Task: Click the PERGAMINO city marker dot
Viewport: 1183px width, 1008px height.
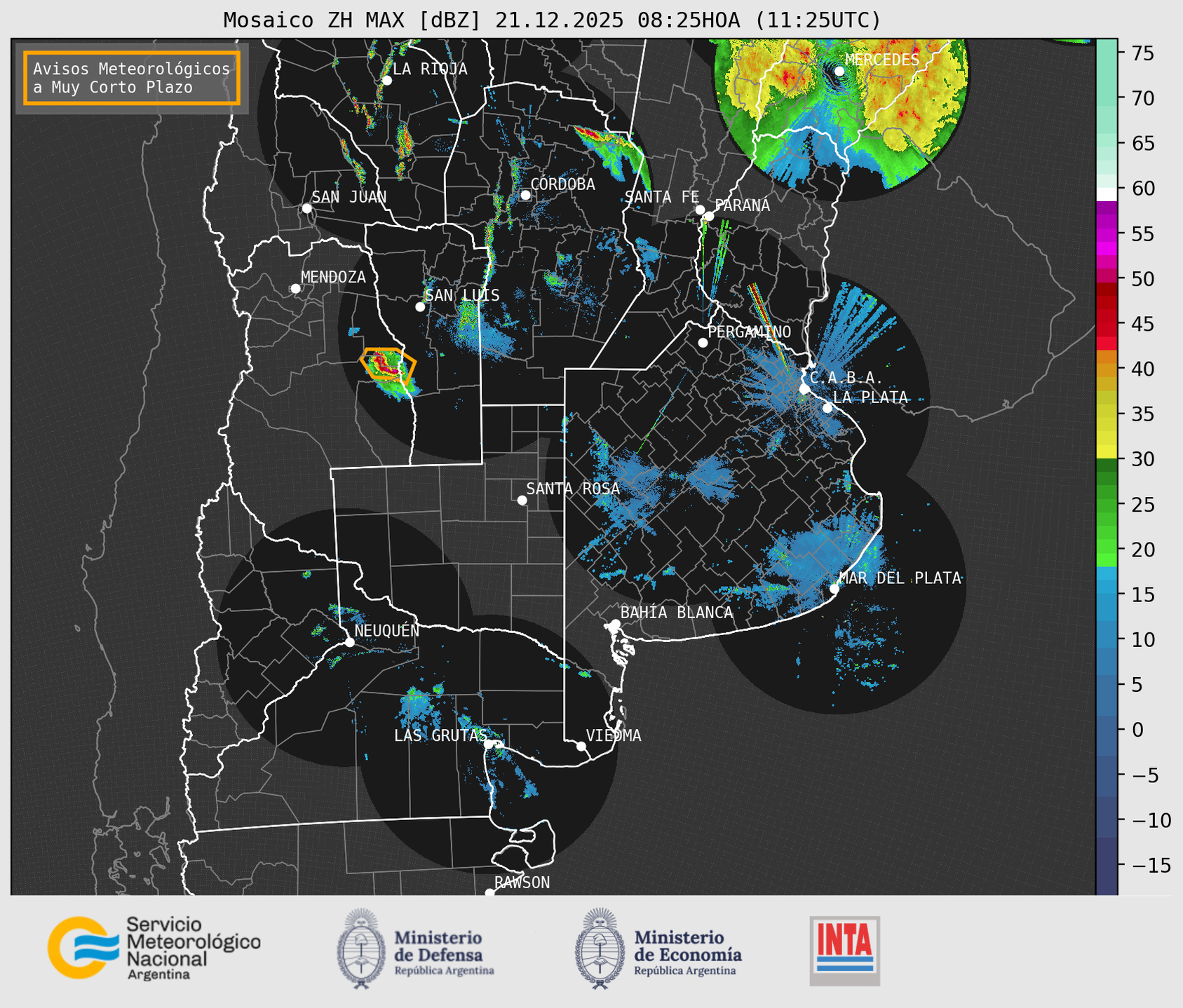Action: tap(703, 343)
